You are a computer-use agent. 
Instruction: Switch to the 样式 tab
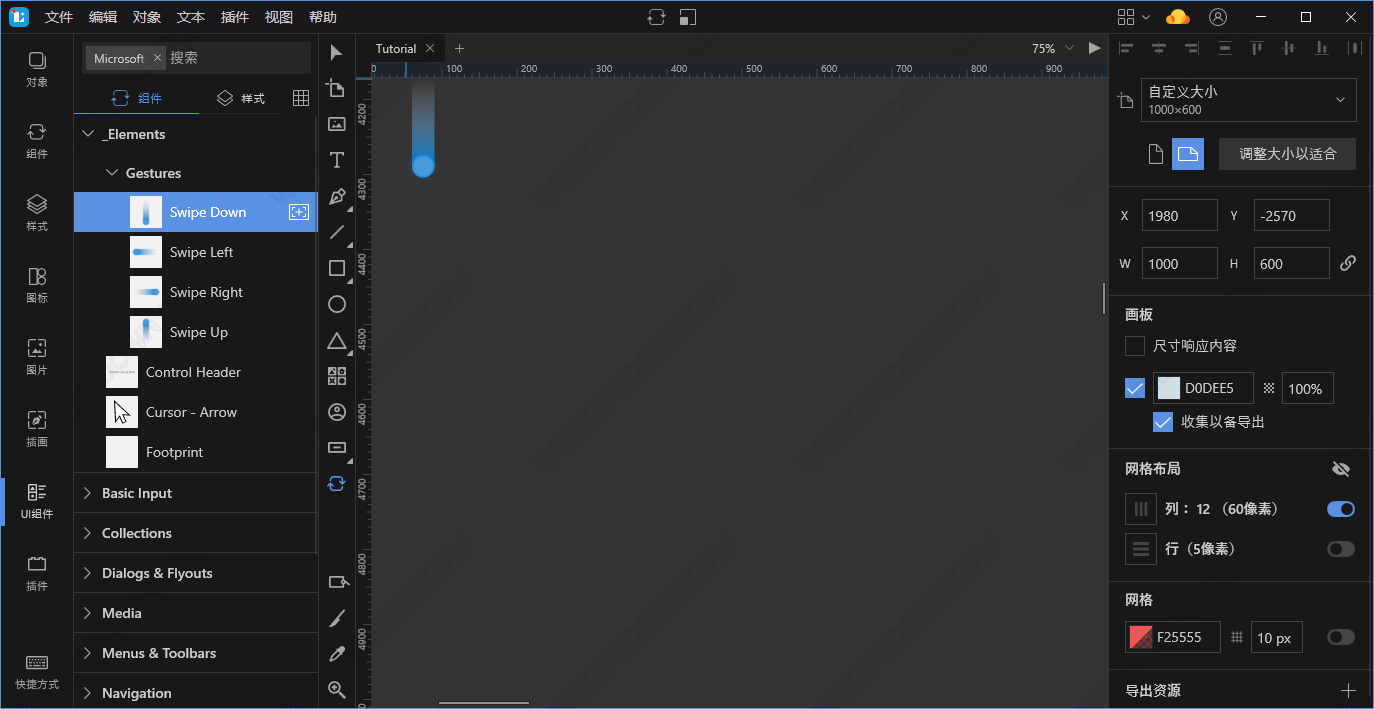(241, 98)
